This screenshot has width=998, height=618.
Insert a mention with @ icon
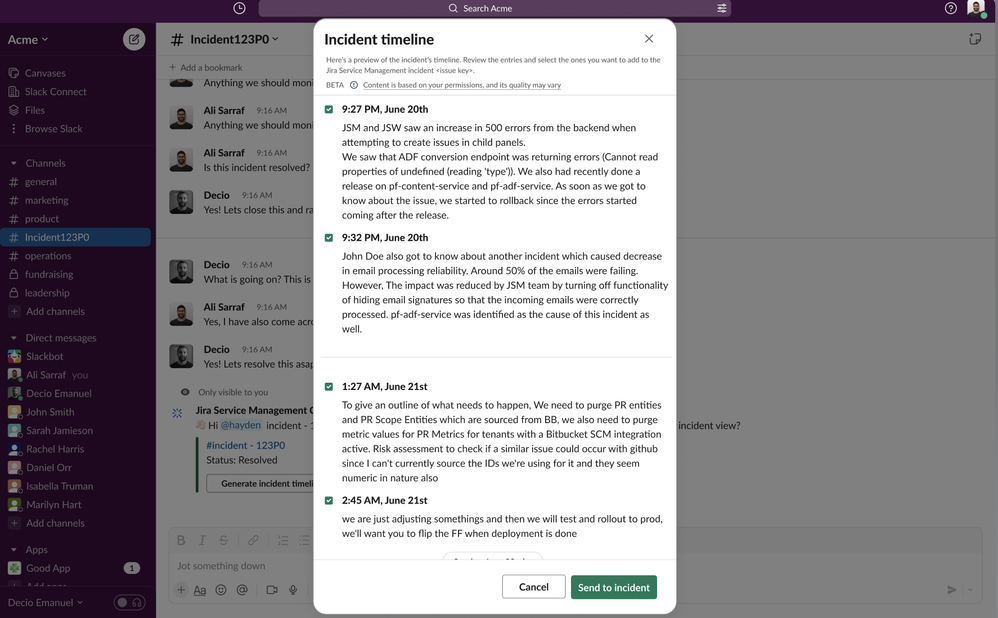pyautogui.click(x=242, y=590)
